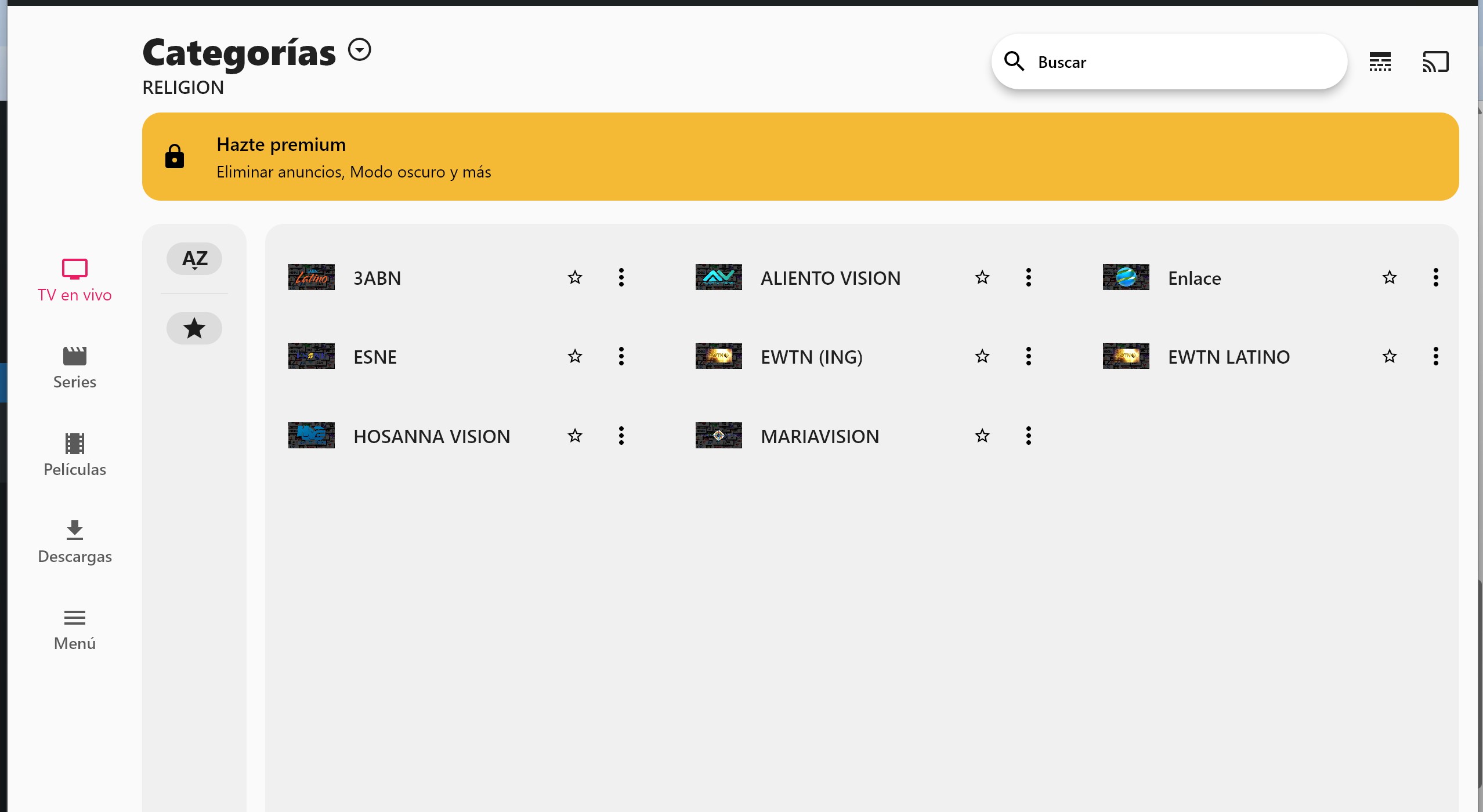Expand the Categorías dropdown arrow
Image resolution: width=1483 pixels, height=812 pixels.
click(360, 50)
